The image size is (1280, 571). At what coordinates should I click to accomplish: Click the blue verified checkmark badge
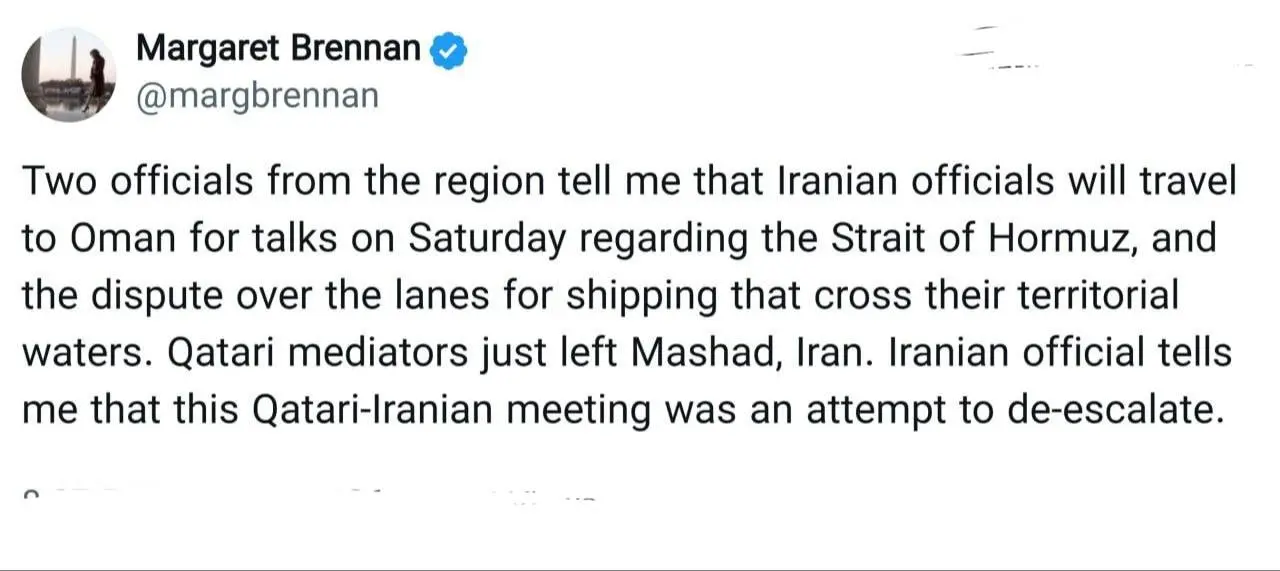click(x=448, y=49)
